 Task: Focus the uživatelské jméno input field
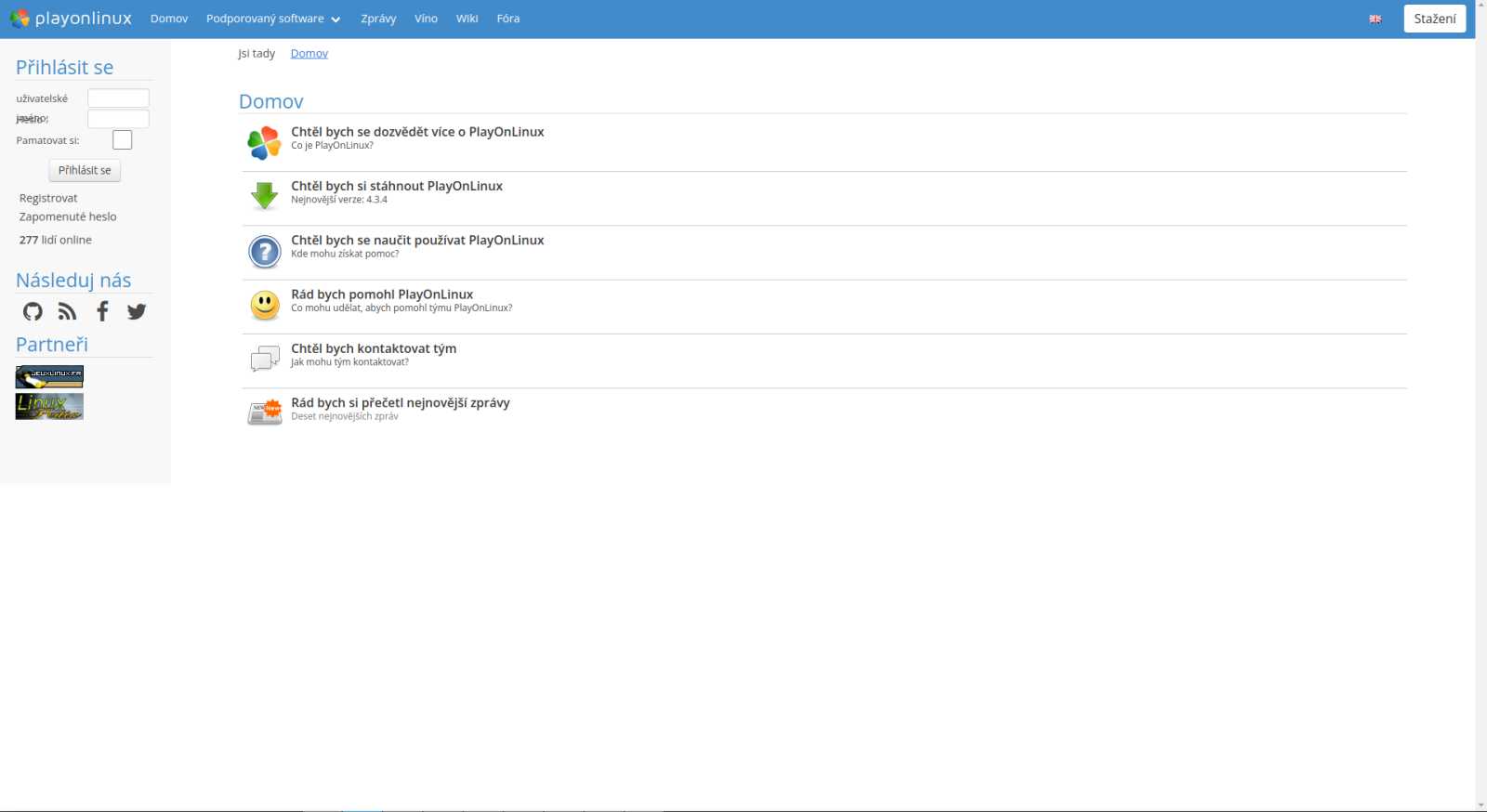tap(118, 98)
